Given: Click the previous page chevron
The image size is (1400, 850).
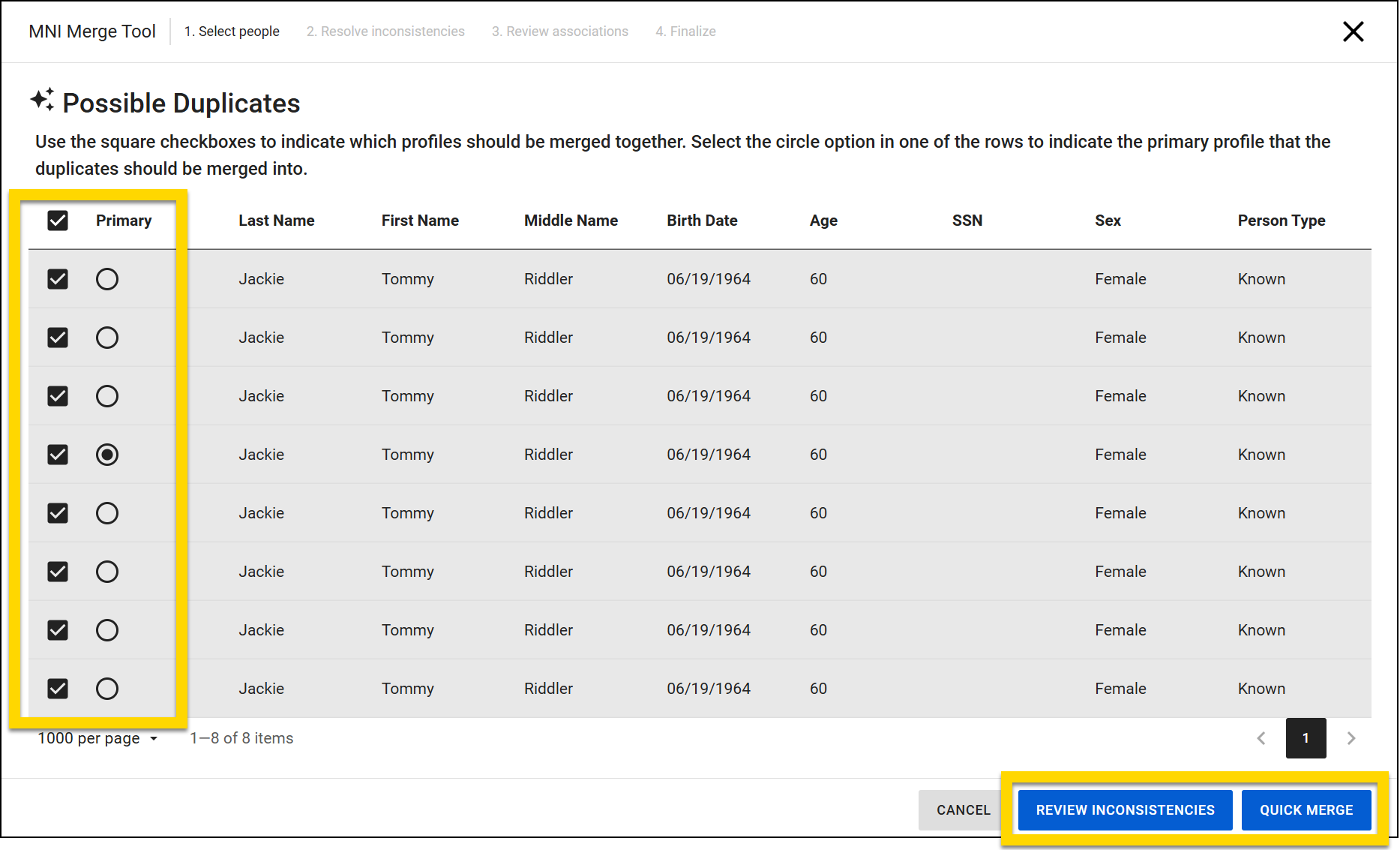Looking at the screenshot, I should click(1261, 738).
